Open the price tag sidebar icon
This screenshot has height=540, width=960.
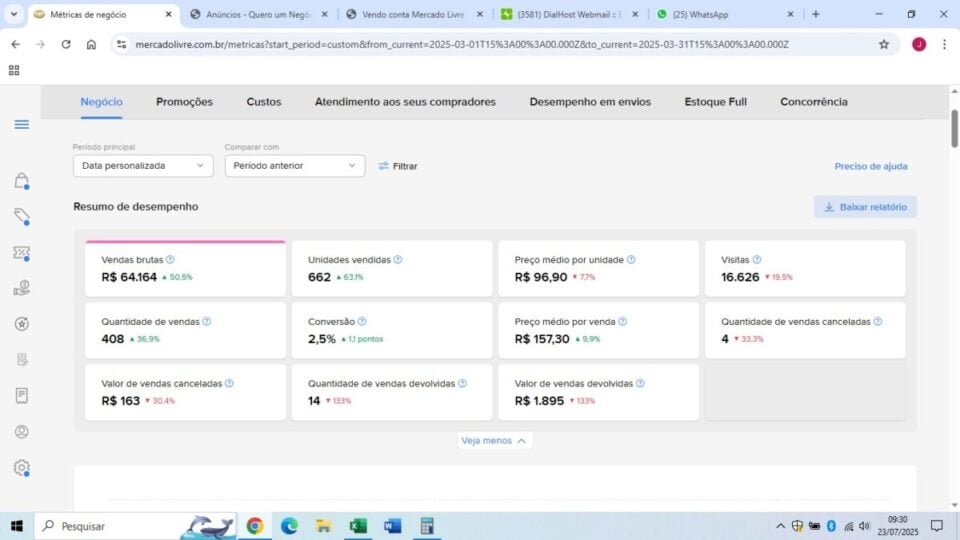click(21, 216)
